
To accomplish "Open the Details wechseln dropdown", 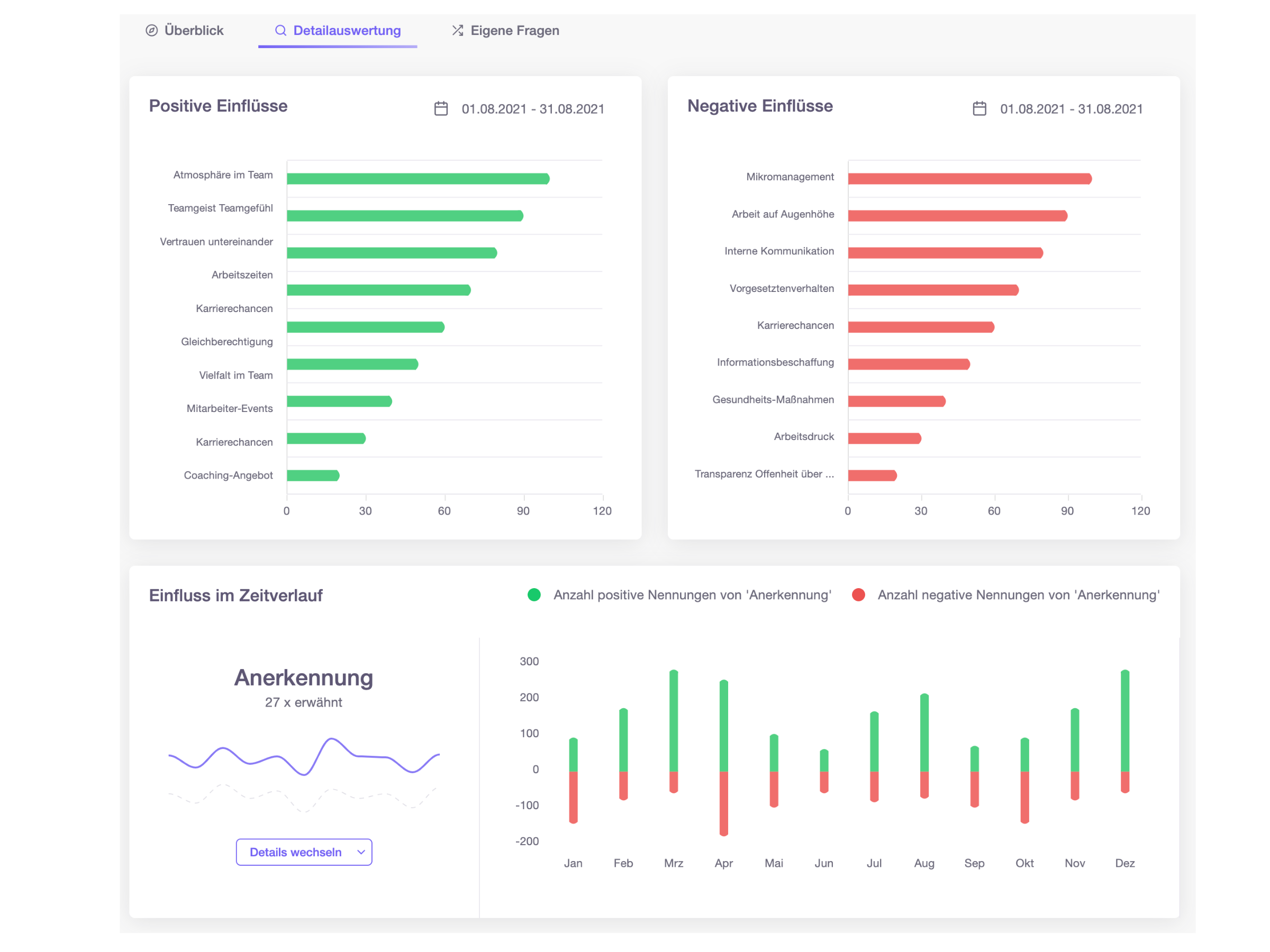I will 296,852.
